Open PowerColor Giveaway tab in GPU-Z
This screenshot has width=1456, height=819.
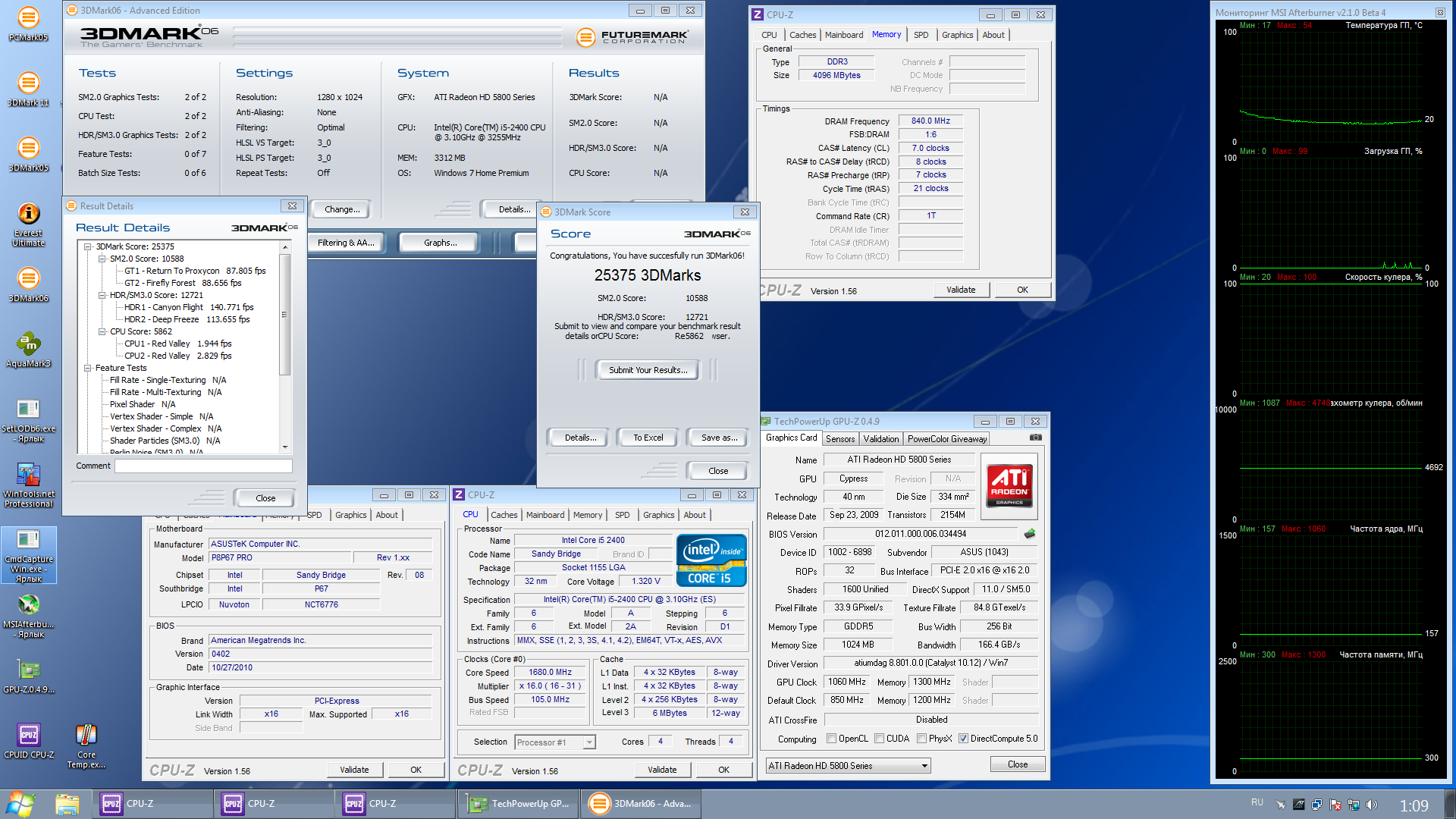click(946, 439)
